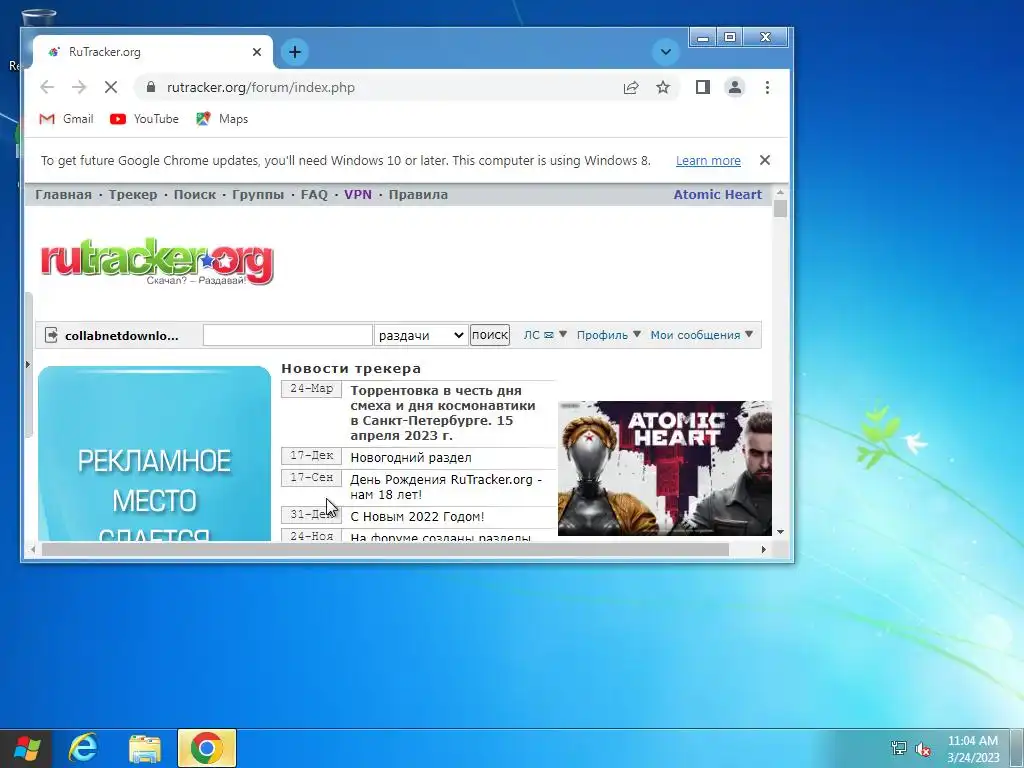The width and height of the screenshot is (1024, 768).
Task: Focus the tracker search field
Action: pyautogui.click(x=287, y=335)
